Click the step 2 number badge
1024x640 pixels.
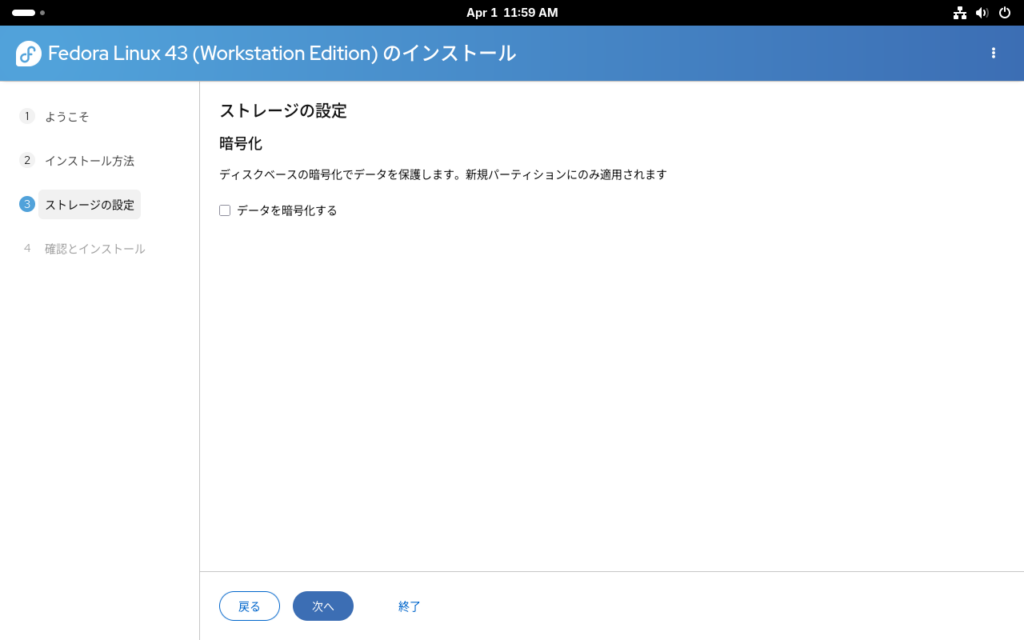click(x=27, y=160)
